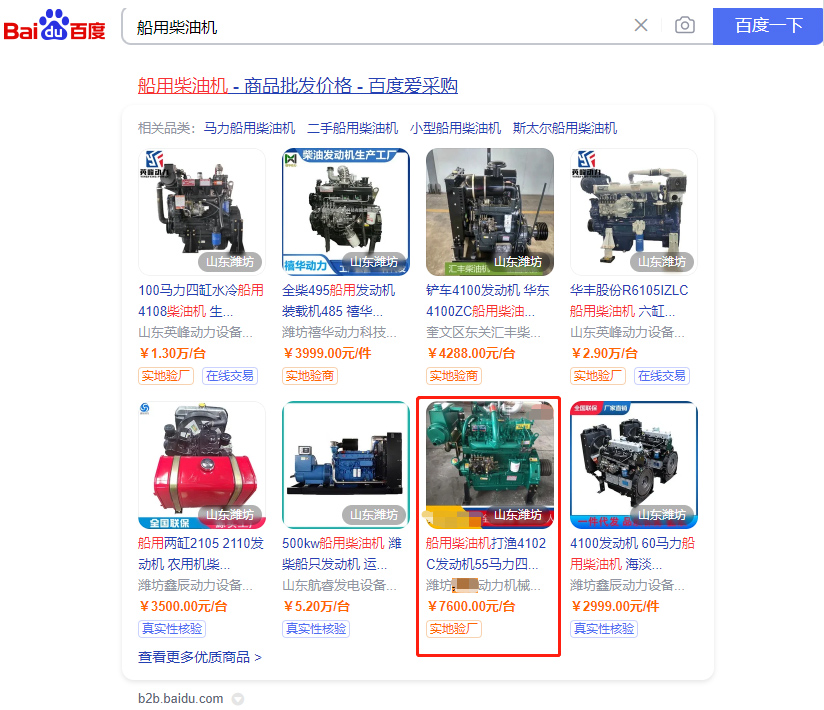Open thumbnail of 100马力四缸水冷 engine

[x=202, y=212]
